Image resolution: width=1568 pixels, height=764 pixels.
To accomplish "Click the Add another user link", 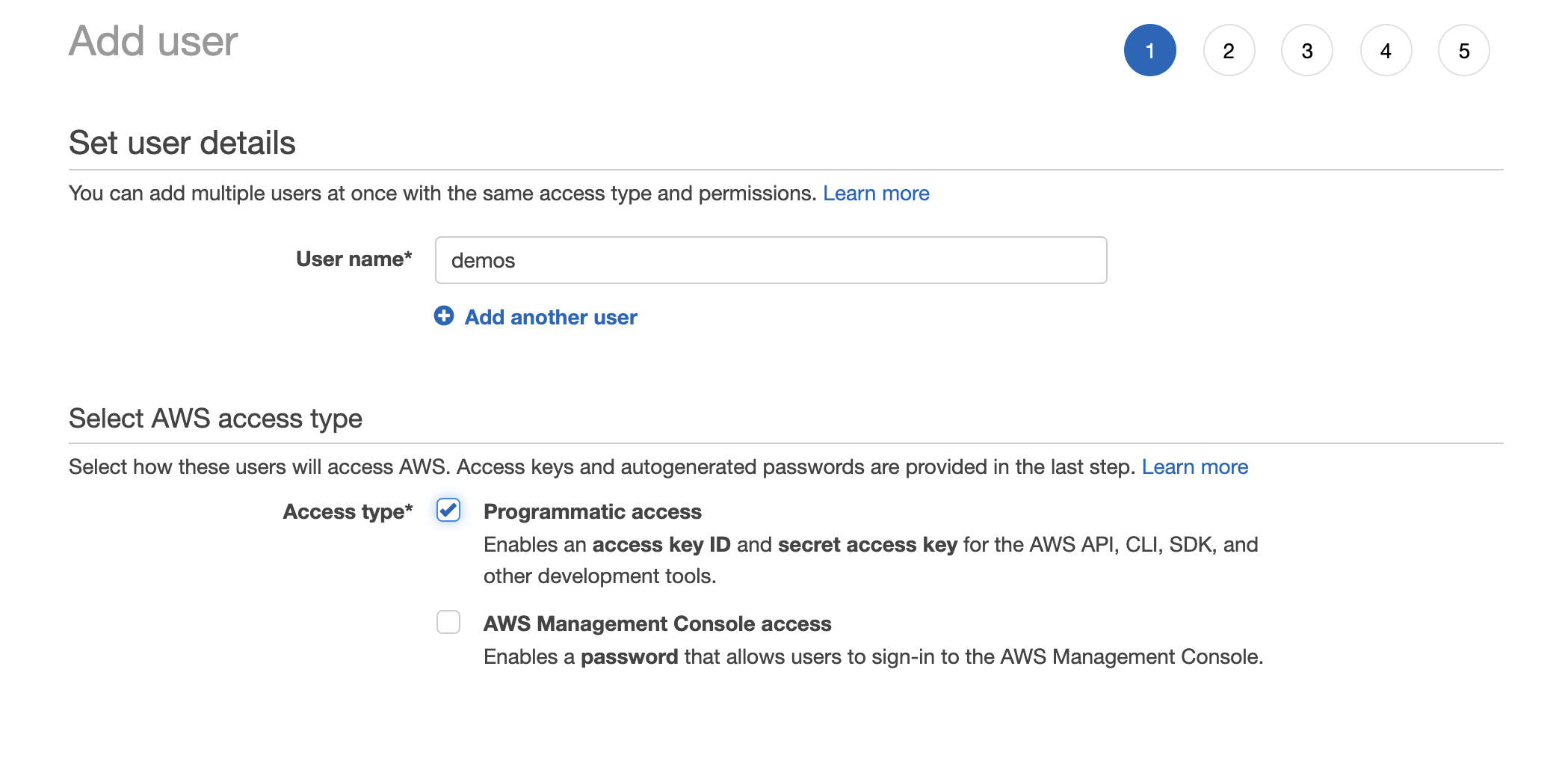I will [551, 317].
